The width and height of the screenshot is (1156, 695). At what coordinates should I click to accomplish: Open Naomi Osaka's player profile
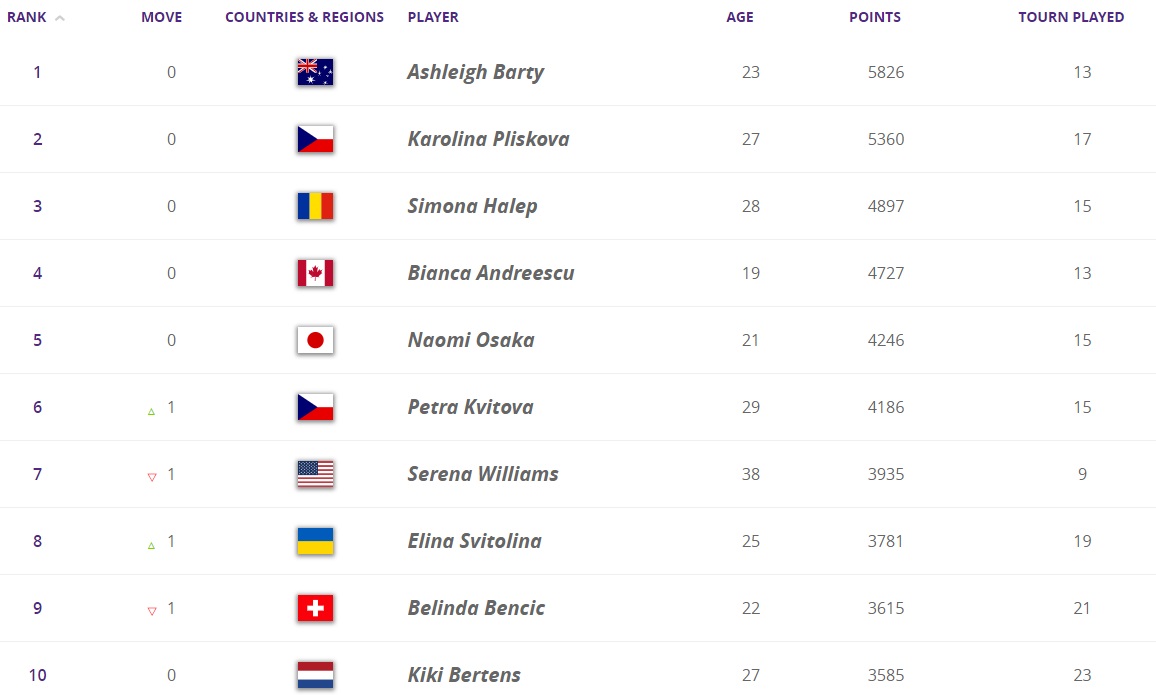pyautogui.click(x=471, y=340)
